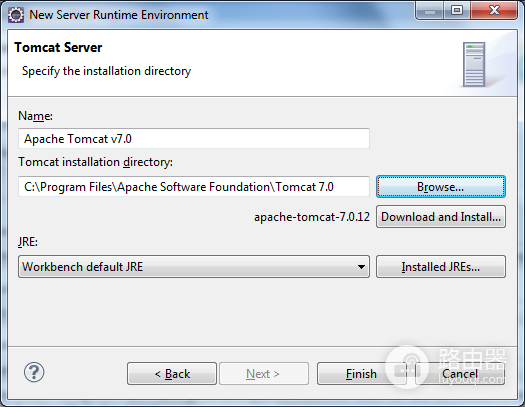Screen dimensions: 525x407
Task: Go back to previous wizard page
Action: point(172,374)
